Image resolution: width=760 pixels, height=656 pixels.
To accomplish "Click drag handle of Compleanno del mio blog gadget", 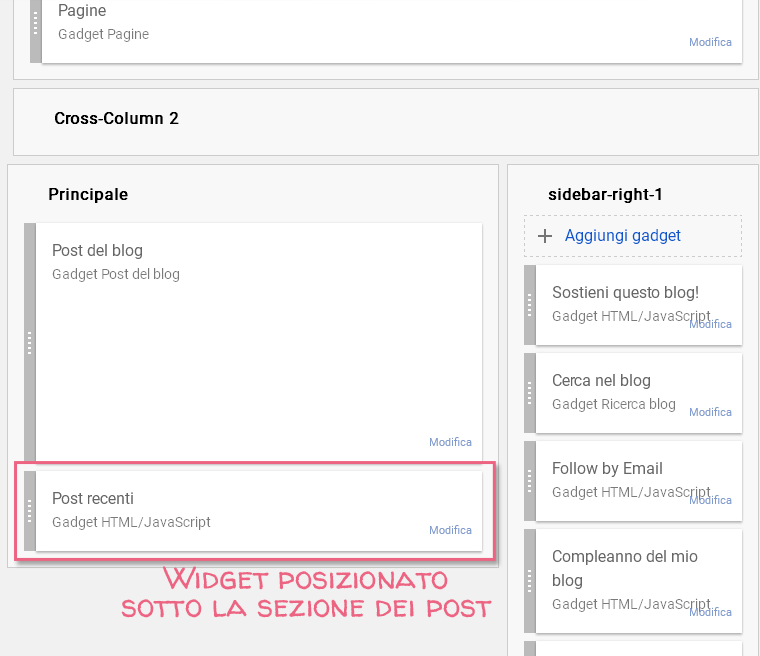I will [530, 580].
